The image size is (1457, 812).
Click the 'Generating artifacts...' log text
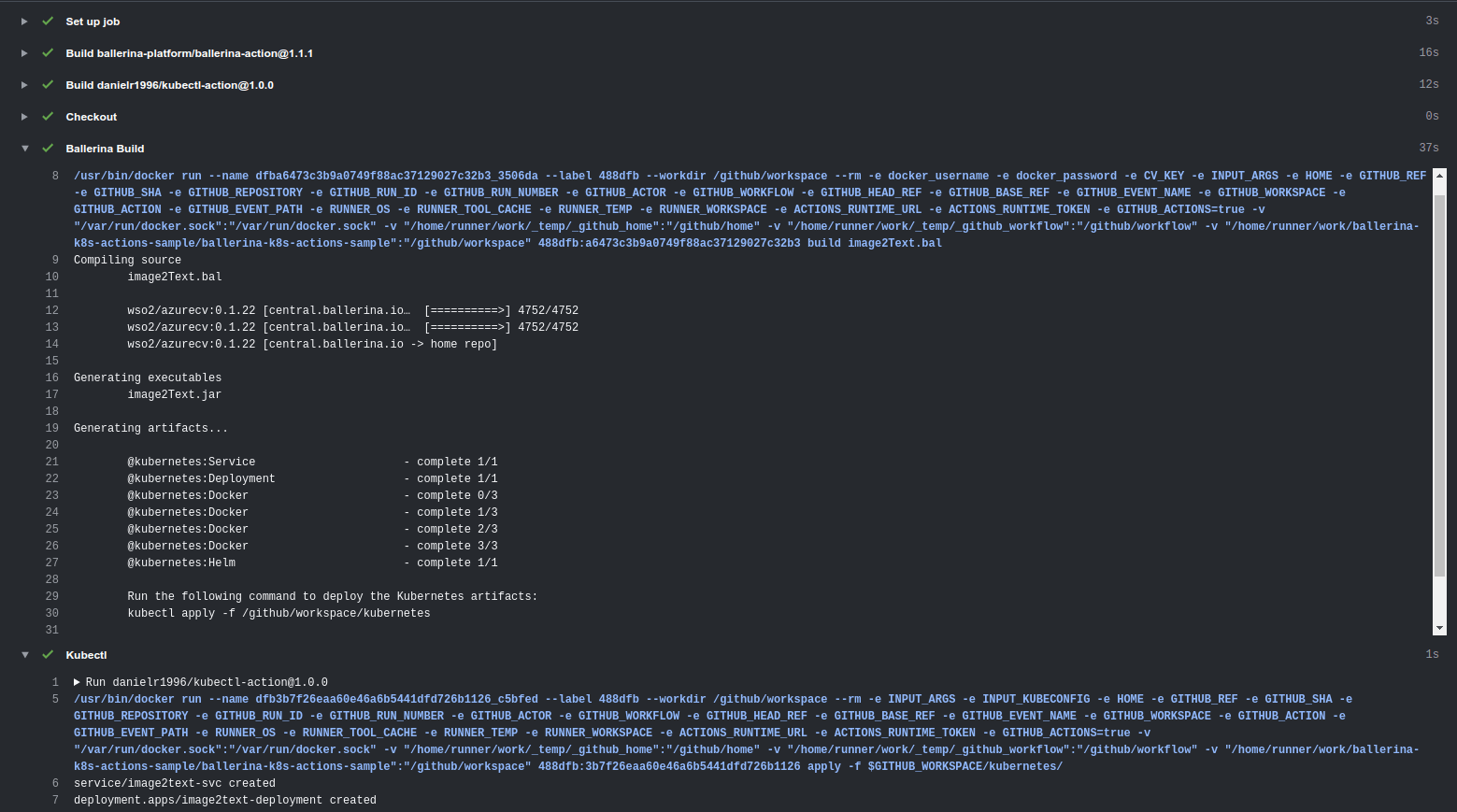tap(150, 428)
